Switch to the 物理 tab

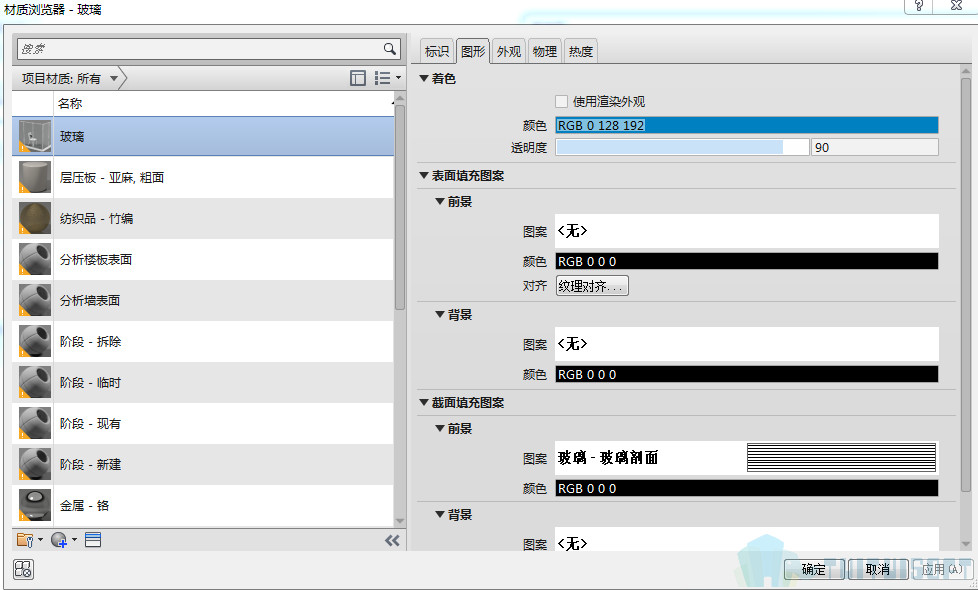click(545, 52)
